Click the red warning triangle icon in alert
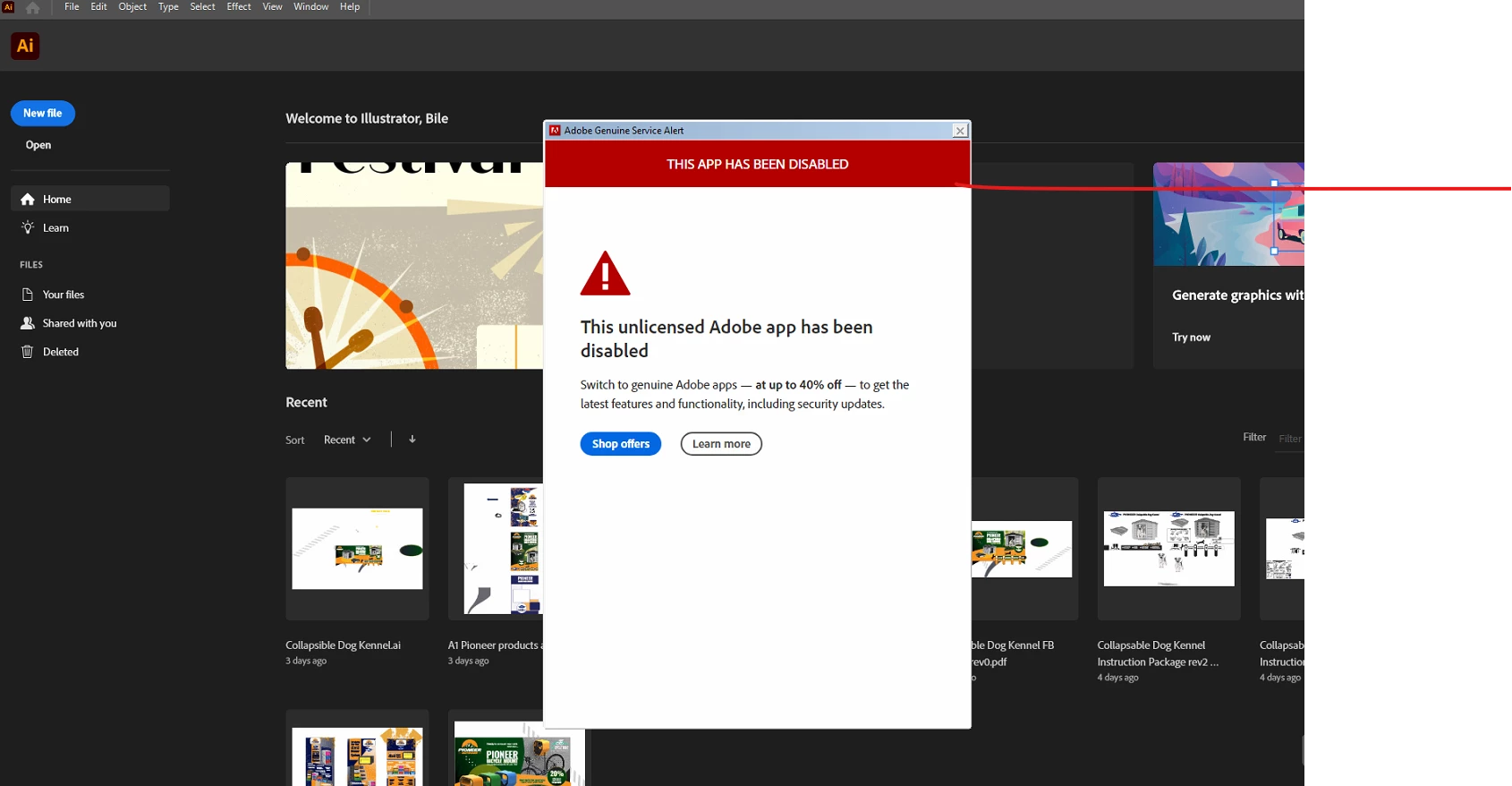 (606, 273)
